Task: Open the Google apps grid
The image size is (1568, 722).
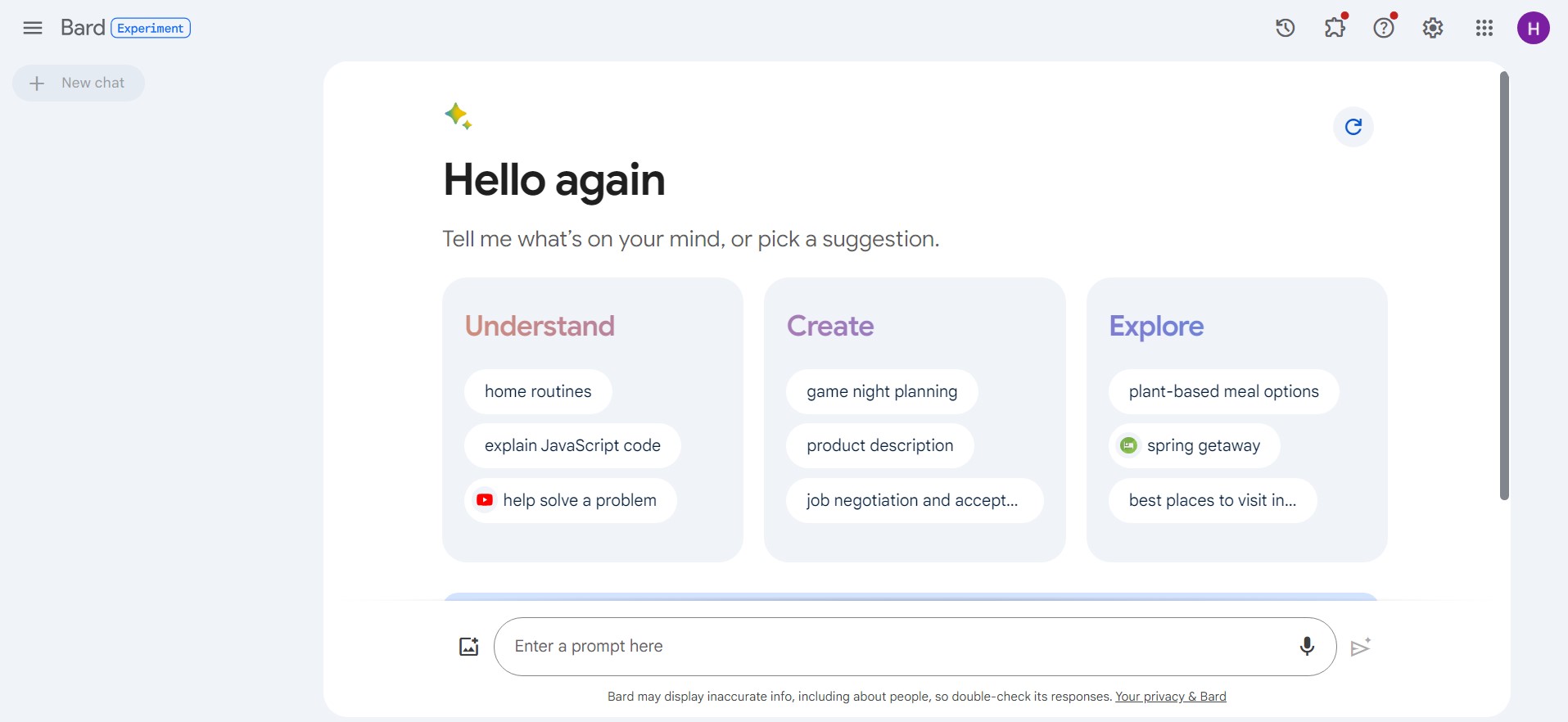Action: click(x=1483, y=27)
